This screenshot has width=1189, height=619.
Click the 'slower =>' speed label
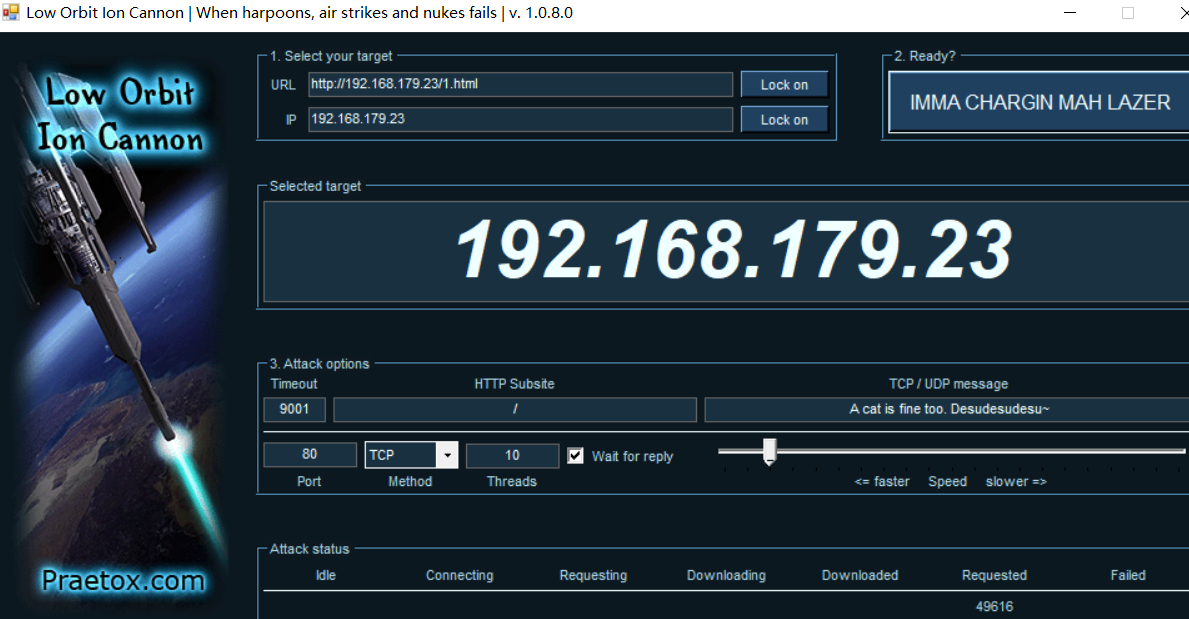(x=1016, y=482)
